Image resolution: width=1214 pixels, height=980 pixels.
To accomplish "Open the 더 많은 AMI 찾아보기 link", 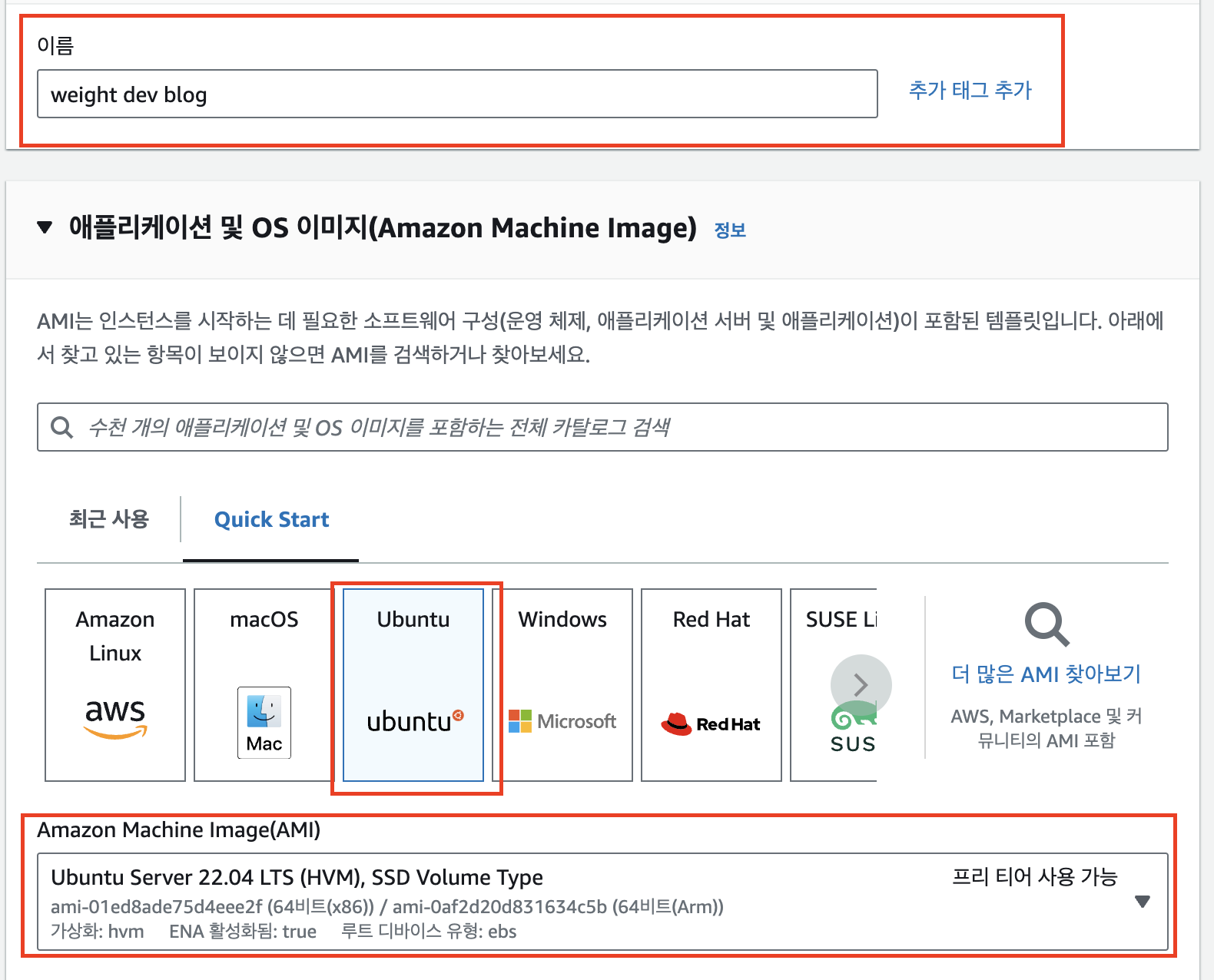I will 1046,674.
